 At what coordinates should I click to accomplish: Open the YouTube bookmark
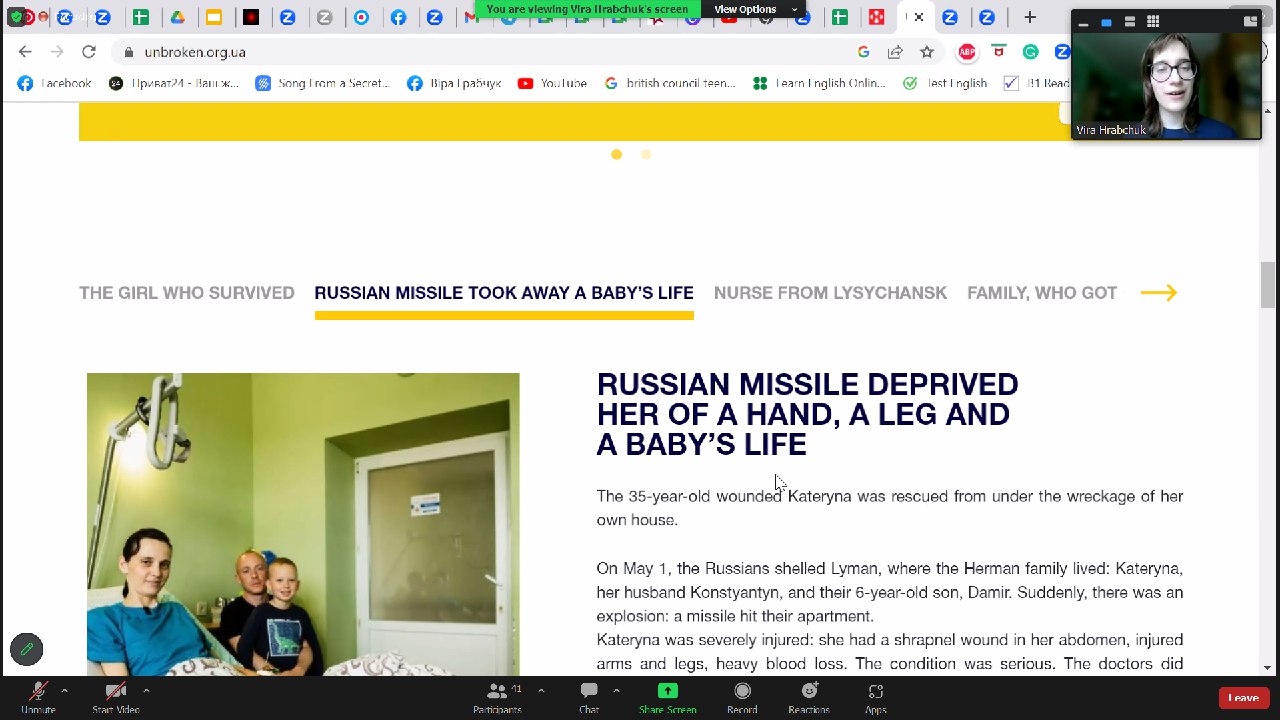(x=552, y=83)
